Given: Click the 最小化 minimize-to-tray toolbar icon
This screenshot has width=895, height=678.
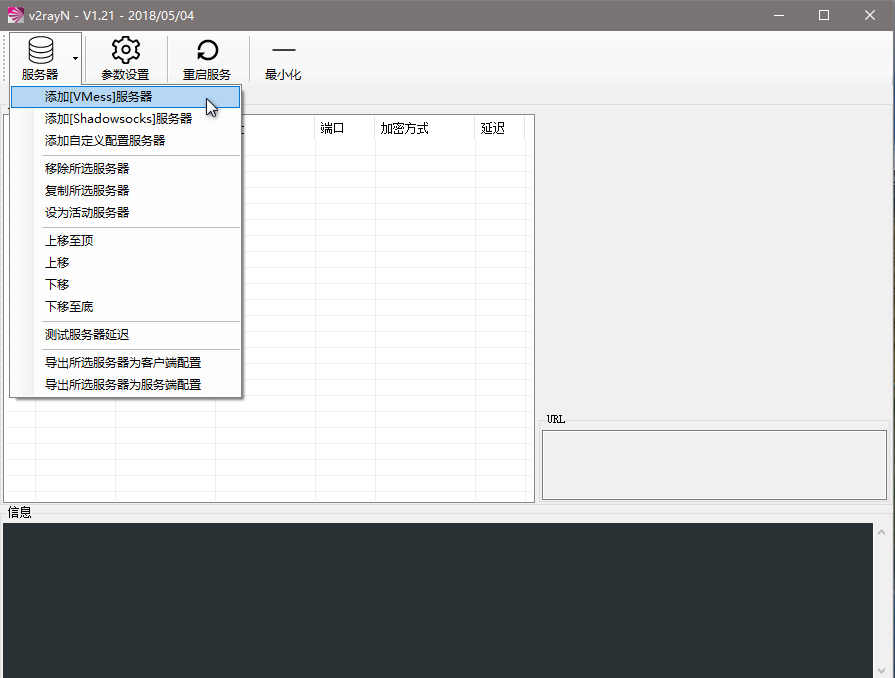Looking at the screenshot, I should (x=283, y=50).
